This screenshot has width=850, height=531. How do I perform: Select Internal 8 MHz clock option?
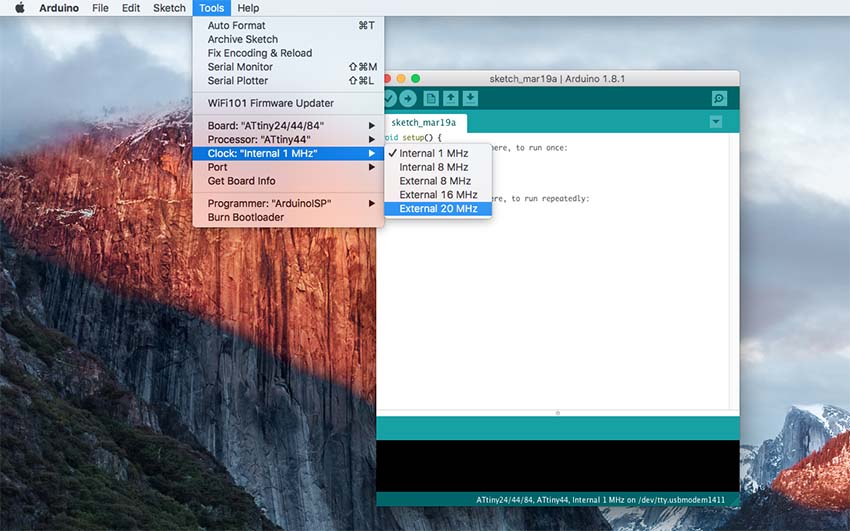coord(438,167)
